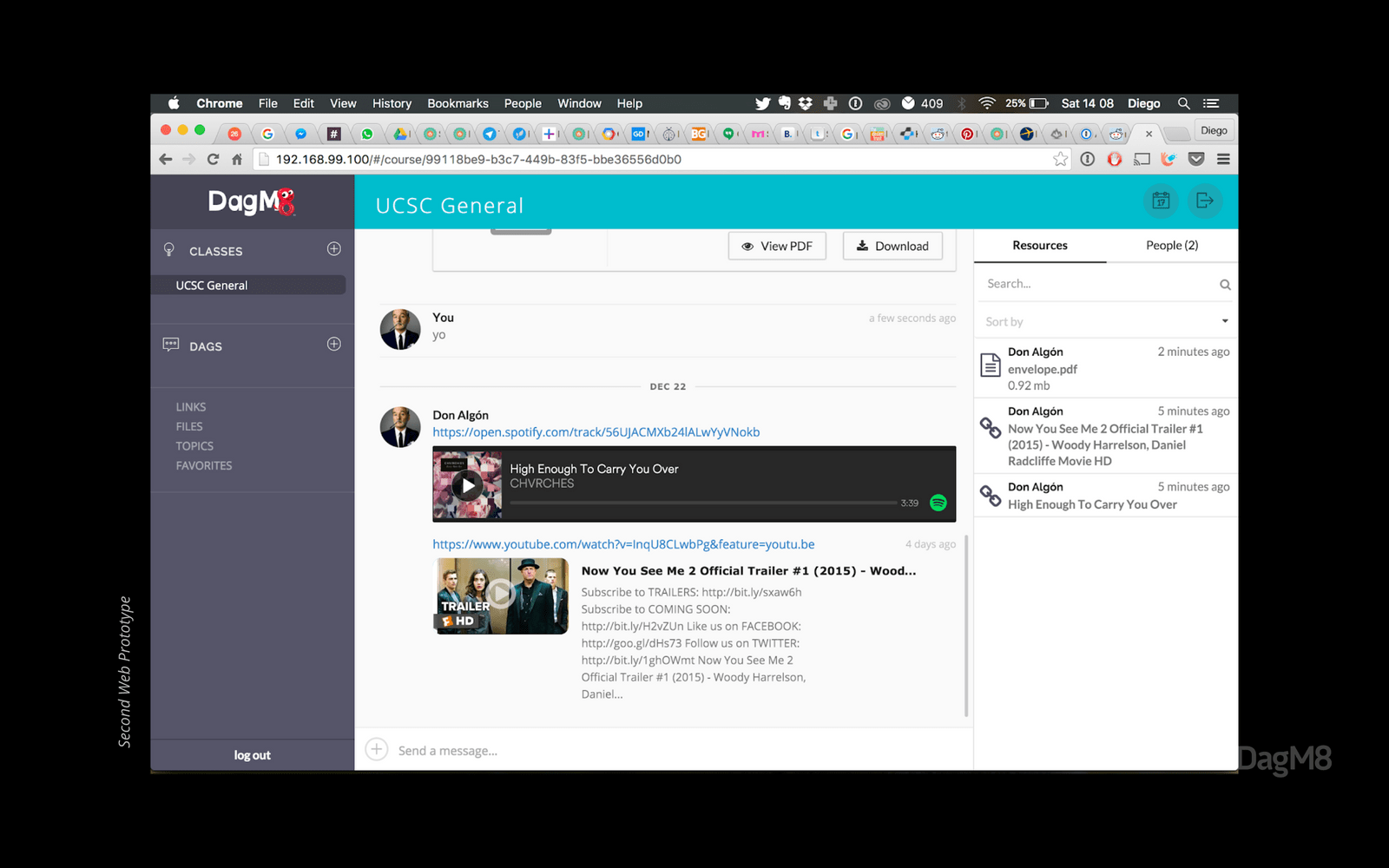Add a new class with plus icon
This screenshot has width=1389, height=868.
(333, 249)
